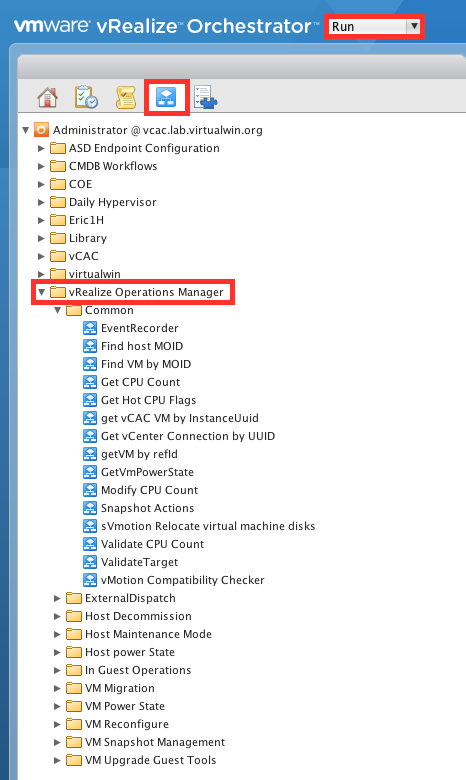
Task: Collapse the Common folder
Action: [58, 310]
